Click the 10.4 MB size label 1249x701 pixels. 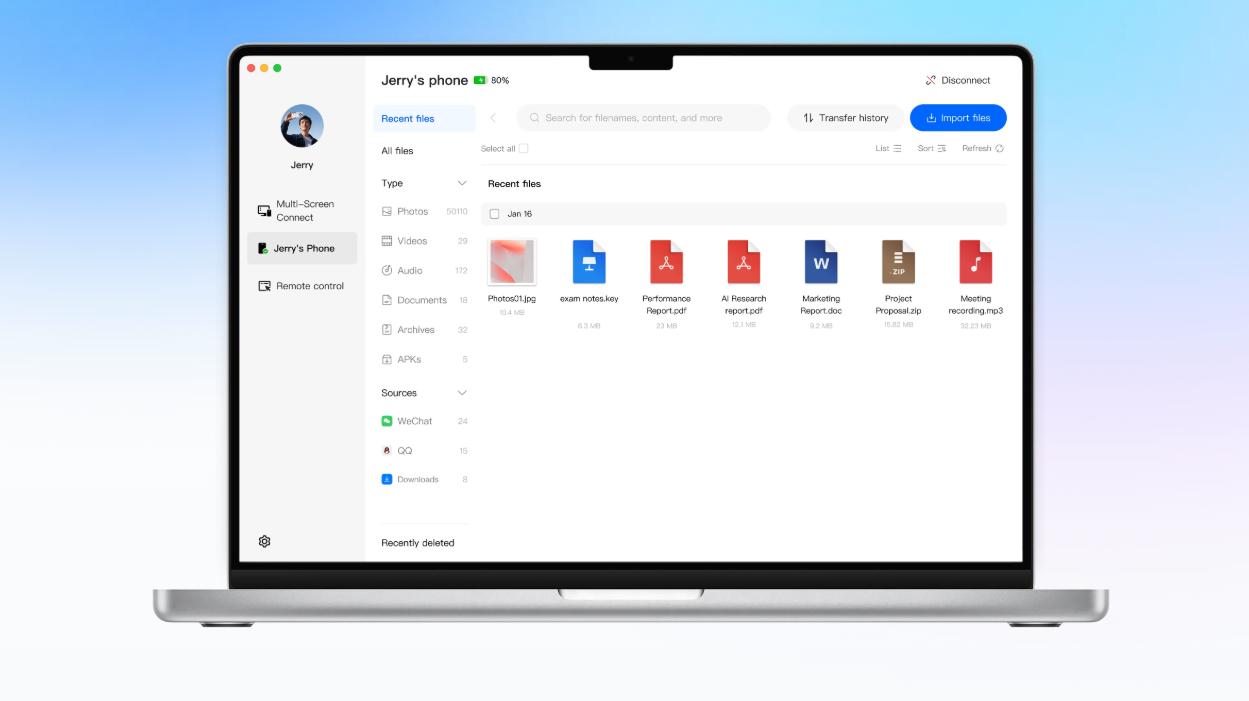[x=512, y=313]
